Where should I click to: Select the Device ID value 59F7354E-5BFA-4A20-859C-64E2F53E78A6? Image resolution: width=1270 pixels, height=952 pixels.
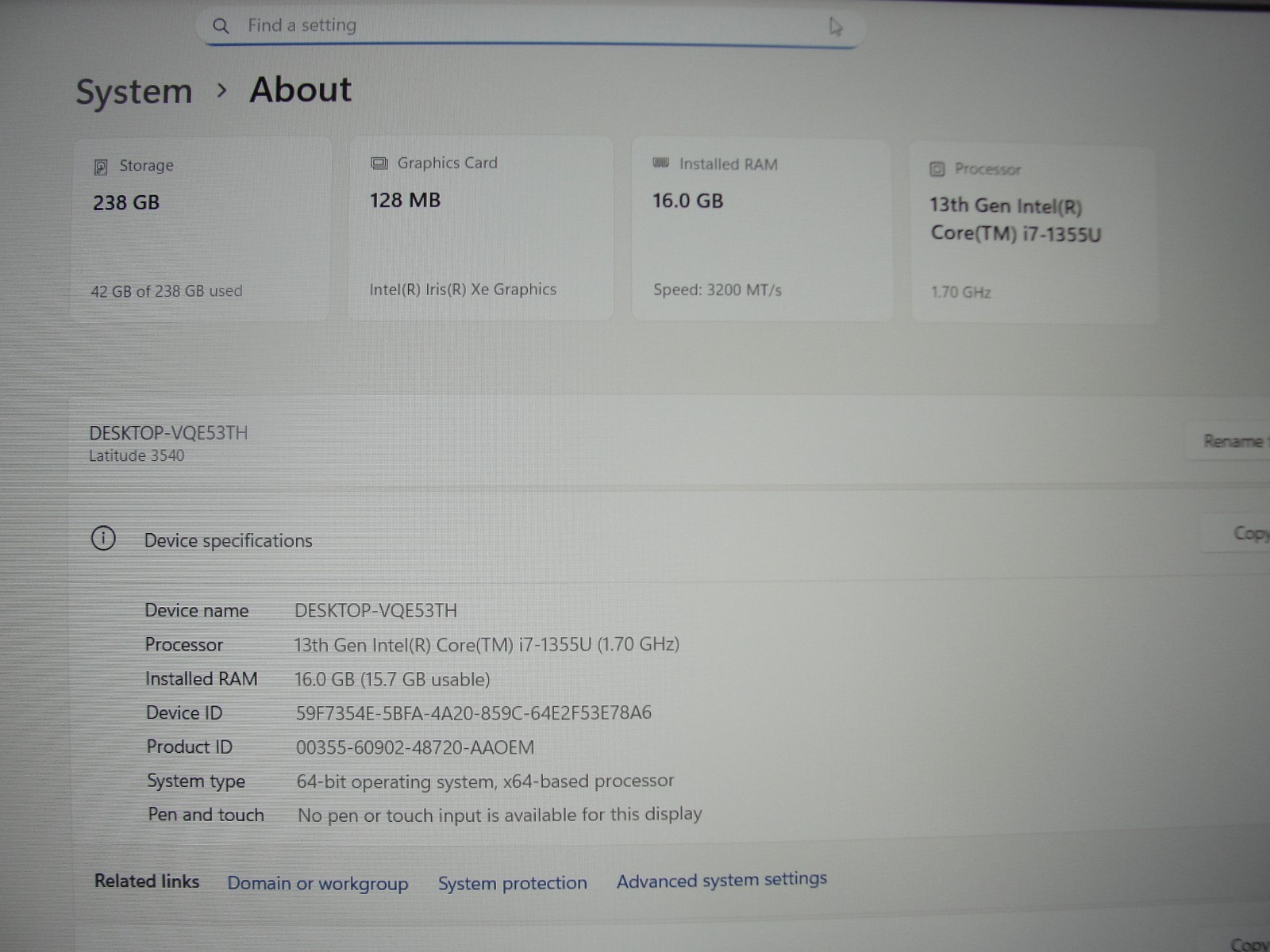click(474, 712)
